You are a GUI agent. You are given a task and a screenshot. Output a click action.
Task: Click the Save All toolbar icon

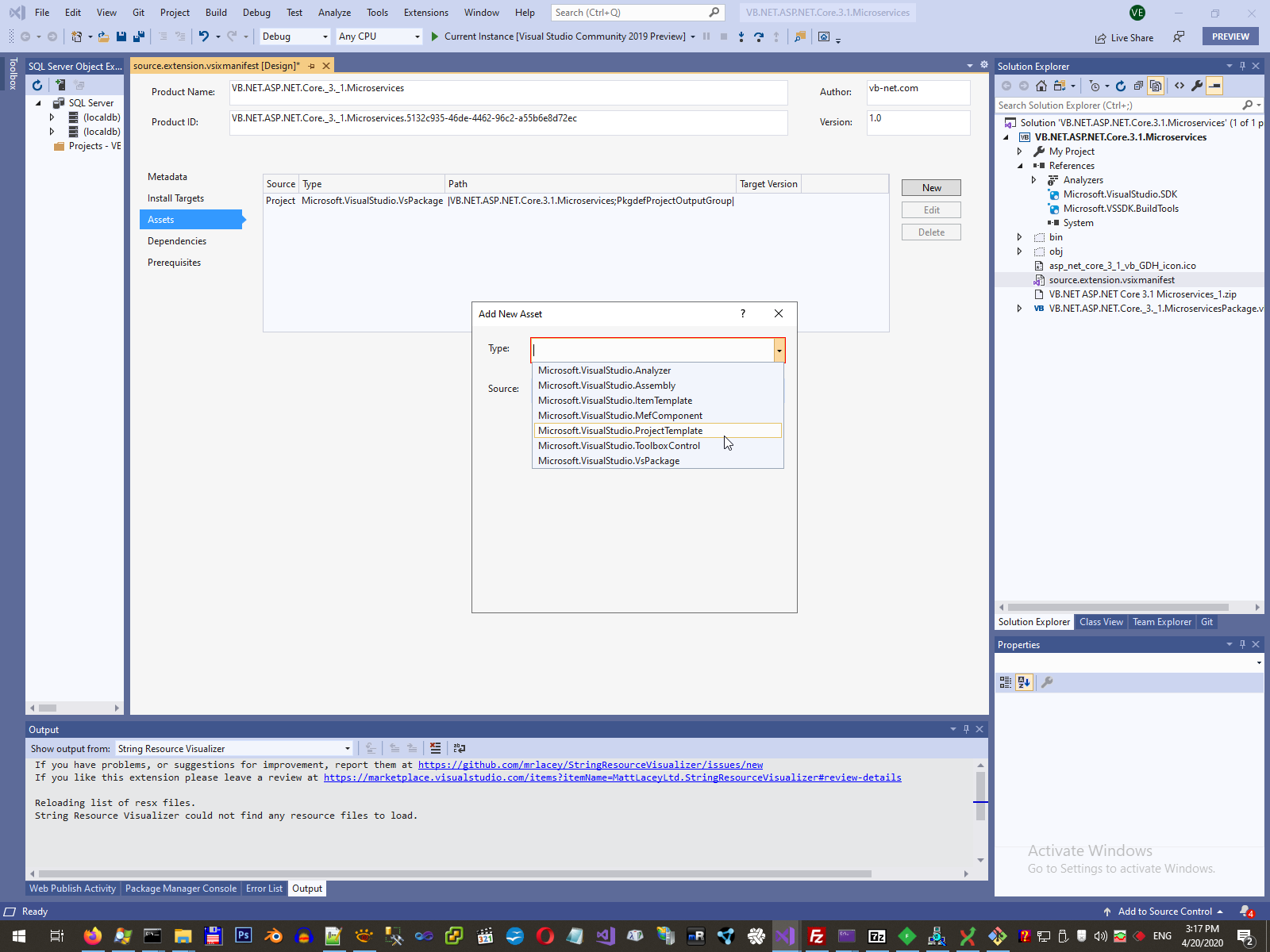tap(139, 36)
